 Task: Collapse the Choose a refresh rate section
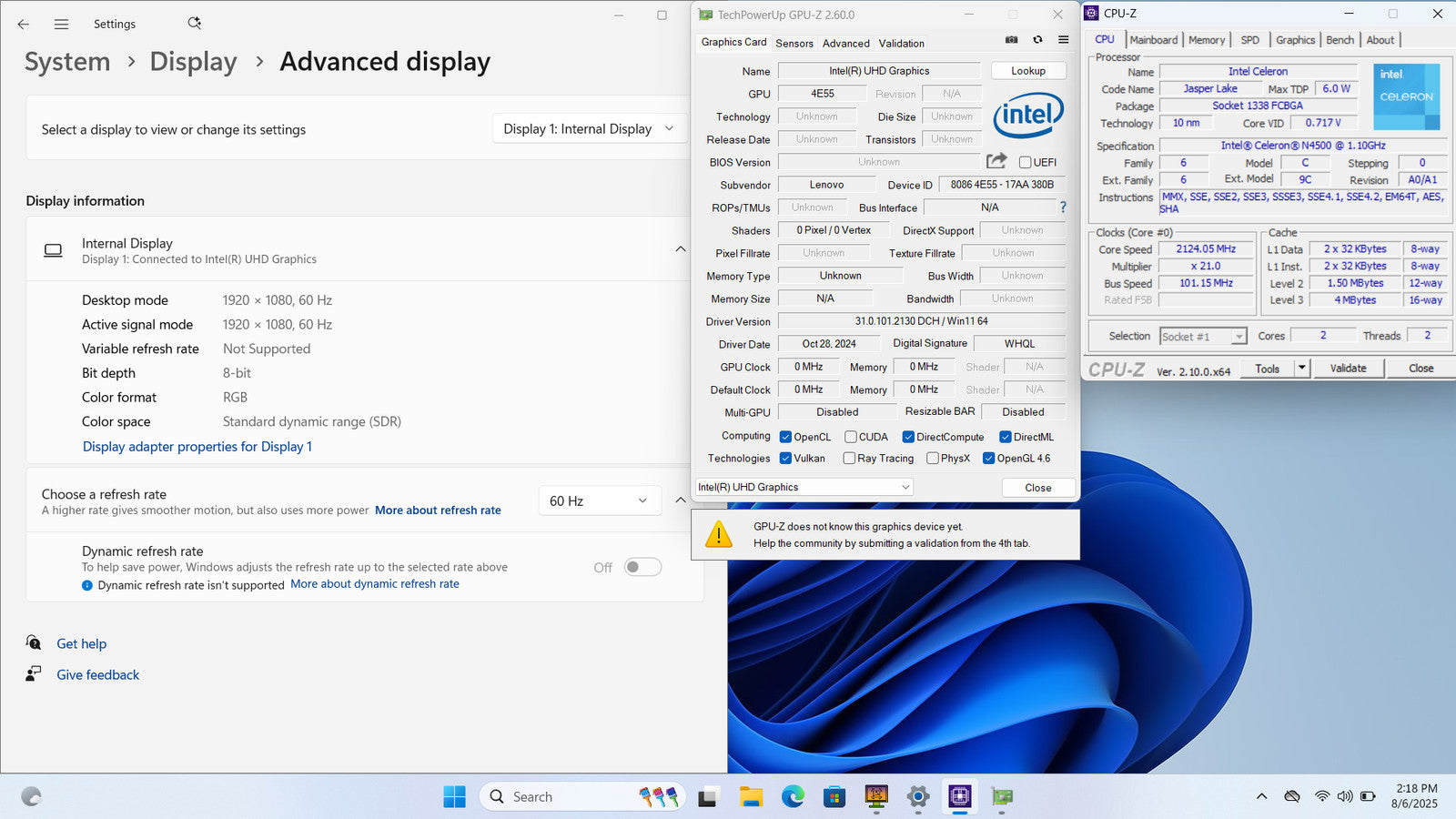coord(681,500)
